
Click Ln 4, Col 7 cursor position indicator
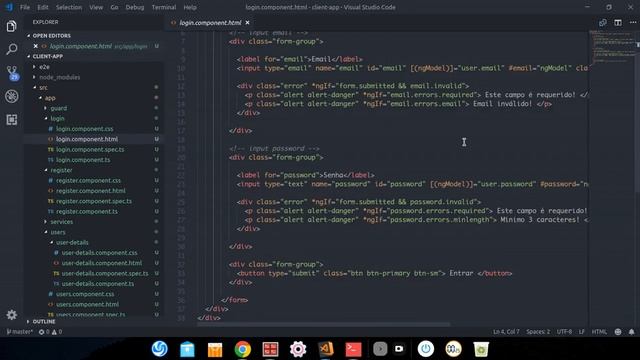(506, 332)
